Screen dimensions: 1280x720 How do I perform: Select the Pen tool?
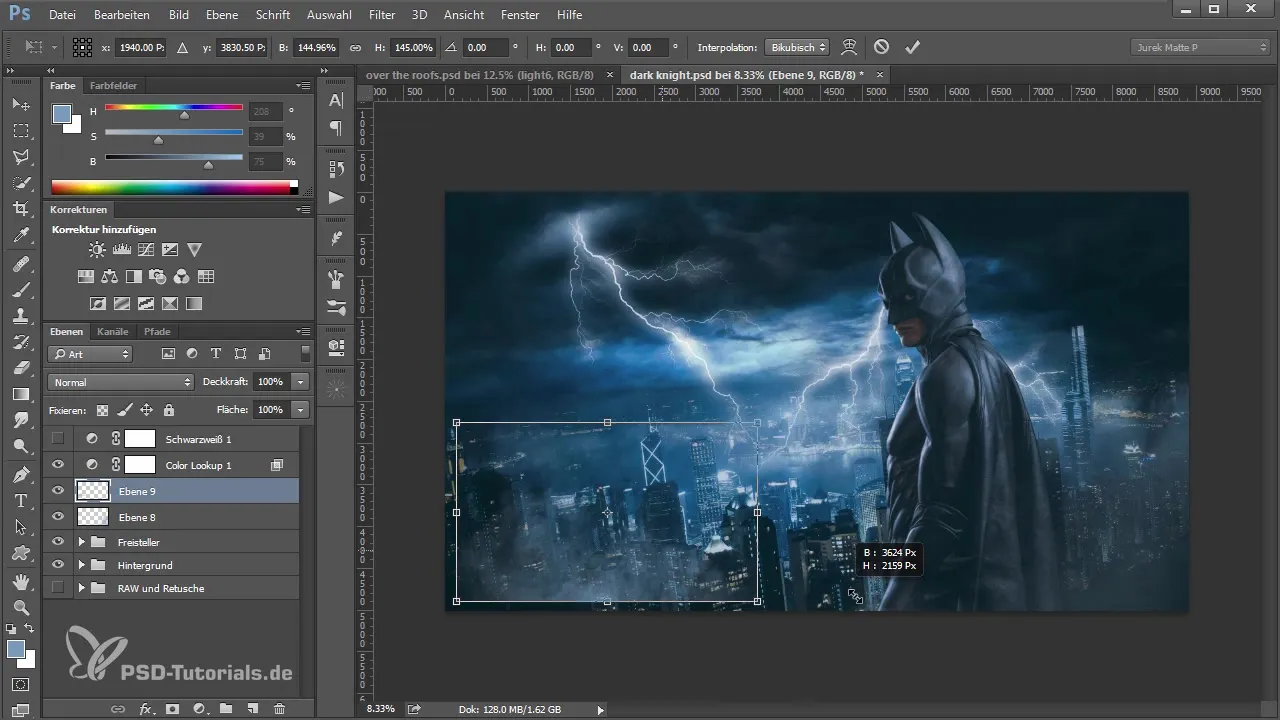[21, 474]
